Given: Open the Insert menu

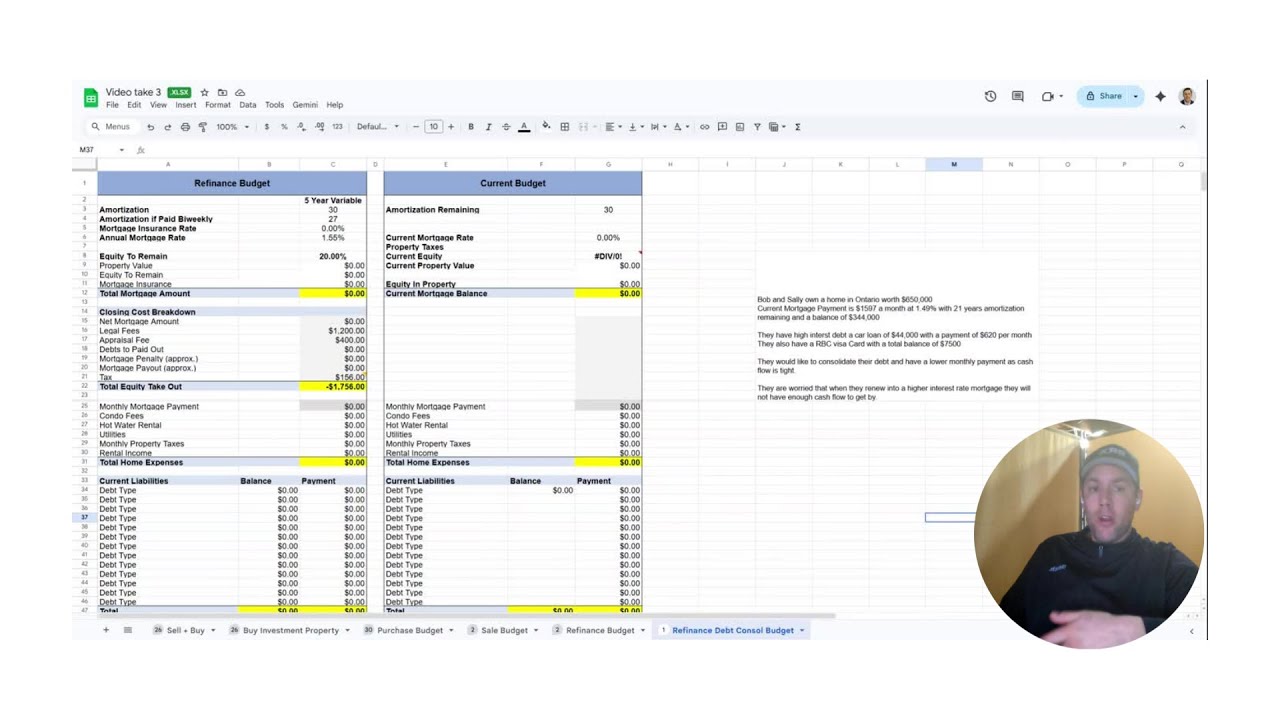Looking at the screenshot, I should tap(186, 105).
